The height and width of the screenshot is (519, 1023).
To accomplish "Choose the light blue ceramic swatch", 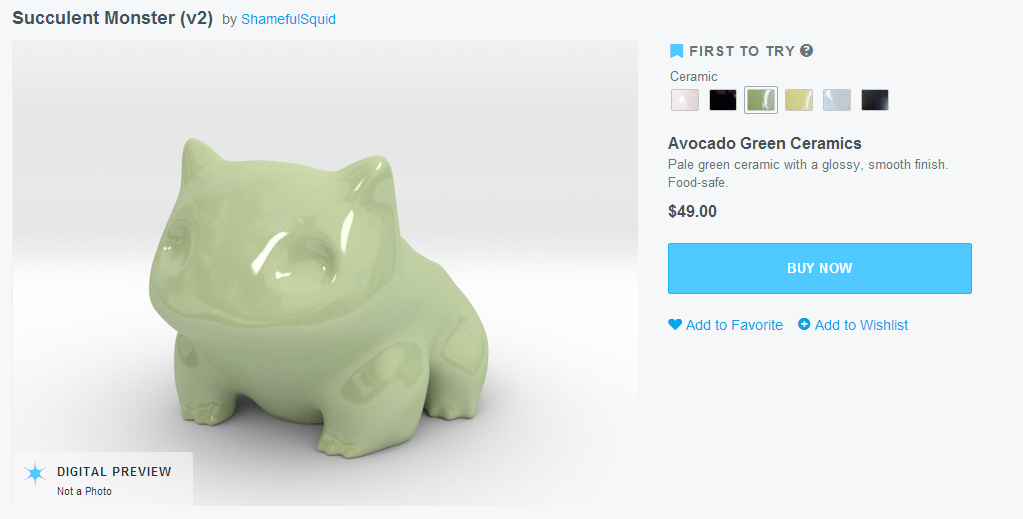I will coord(837,100).
